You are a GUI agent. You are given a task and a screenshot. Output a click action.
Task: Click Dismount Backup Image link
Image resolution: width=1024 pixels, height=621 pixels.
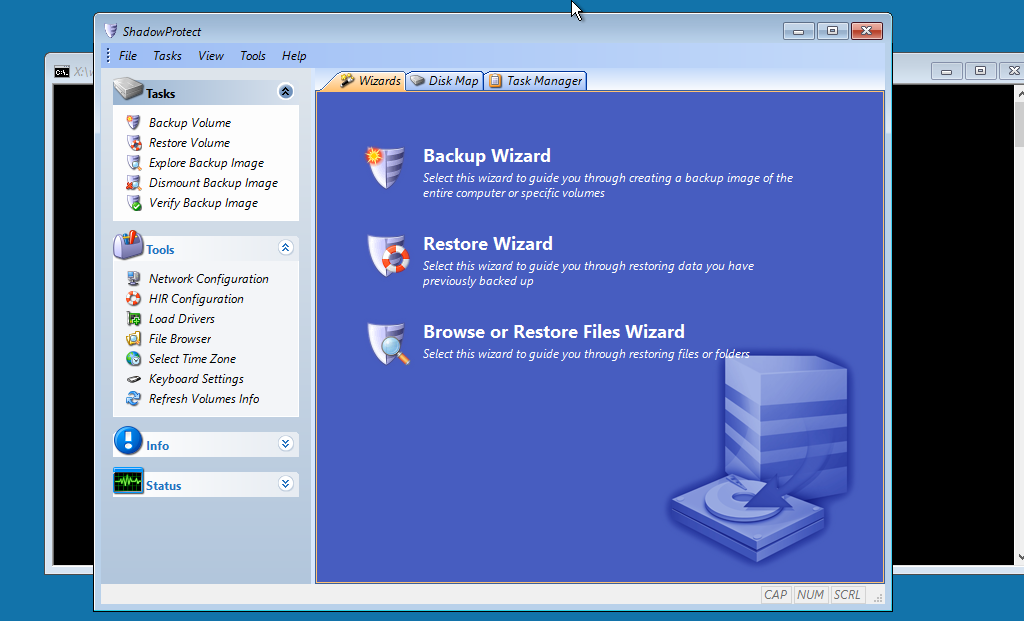click(213, 183)
